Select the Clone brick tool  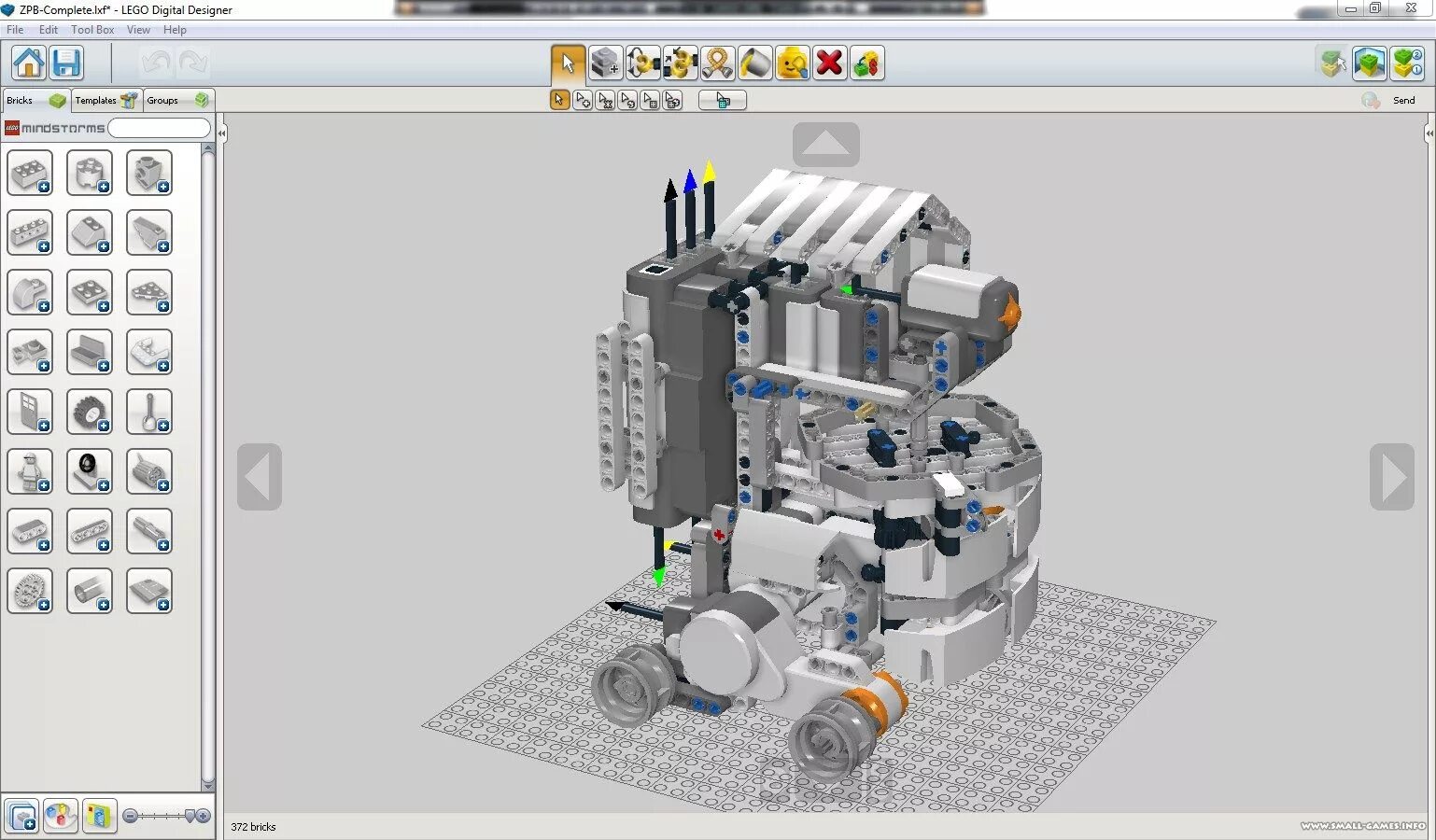[x=606, y=63]
